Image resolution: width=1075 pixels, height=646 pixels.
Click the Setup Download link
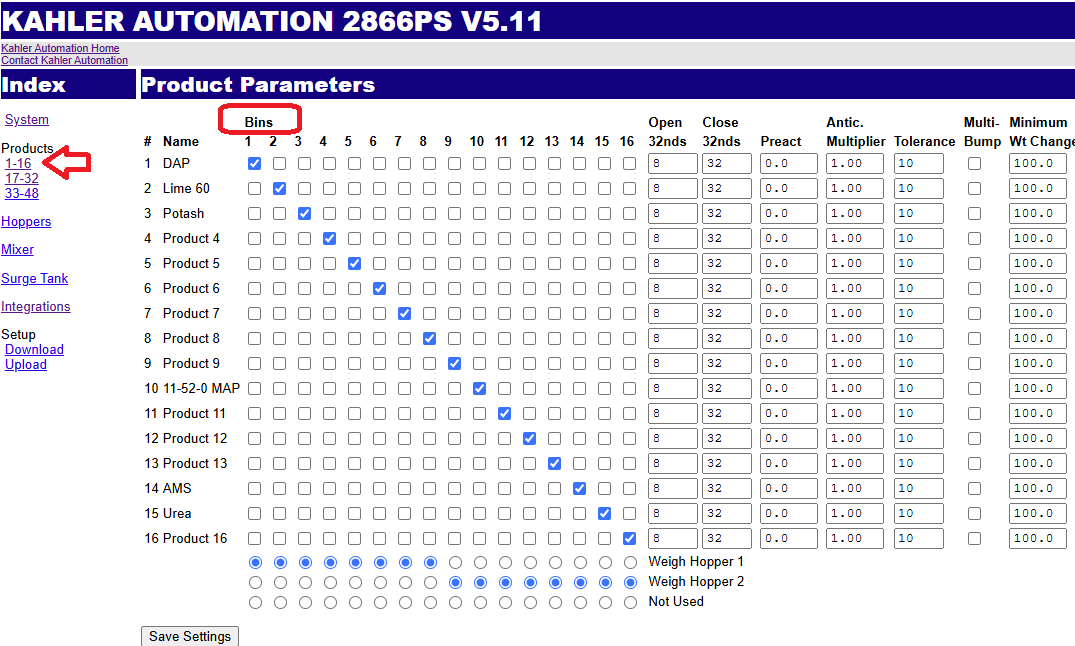pyautogui.click(x=34, y=350)
